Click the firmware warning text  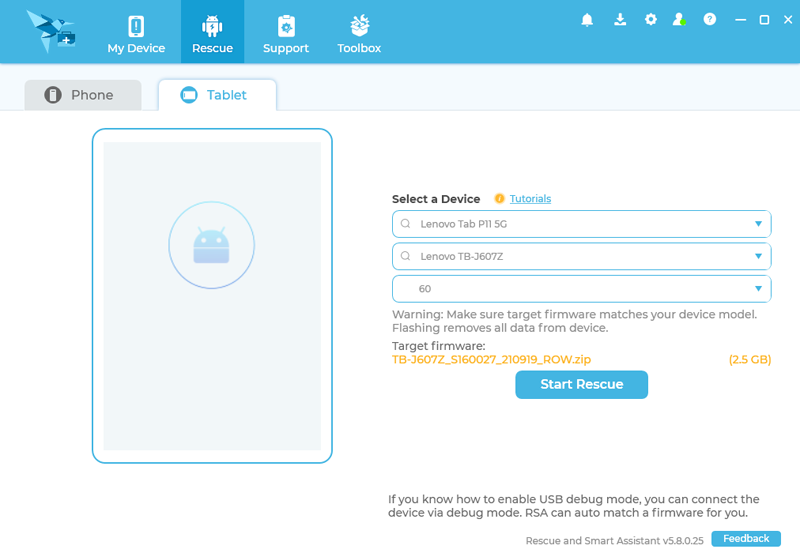click(574, 321)
